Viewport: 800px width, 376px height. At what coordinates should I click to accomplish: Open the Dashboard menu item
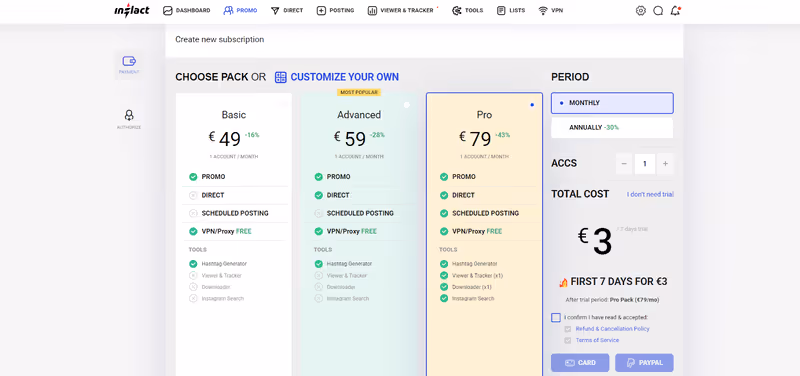point(187,10)
